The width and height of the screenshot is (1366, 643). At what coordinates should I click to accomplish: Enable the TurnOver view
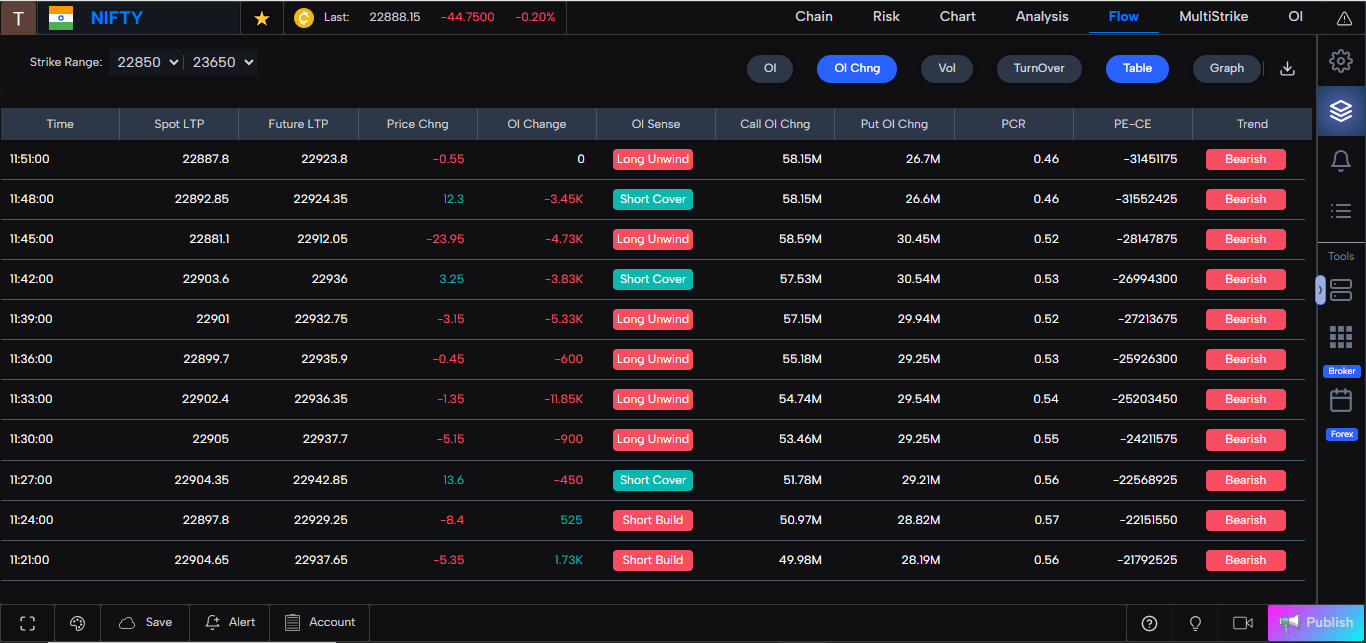coord(1039,68)
